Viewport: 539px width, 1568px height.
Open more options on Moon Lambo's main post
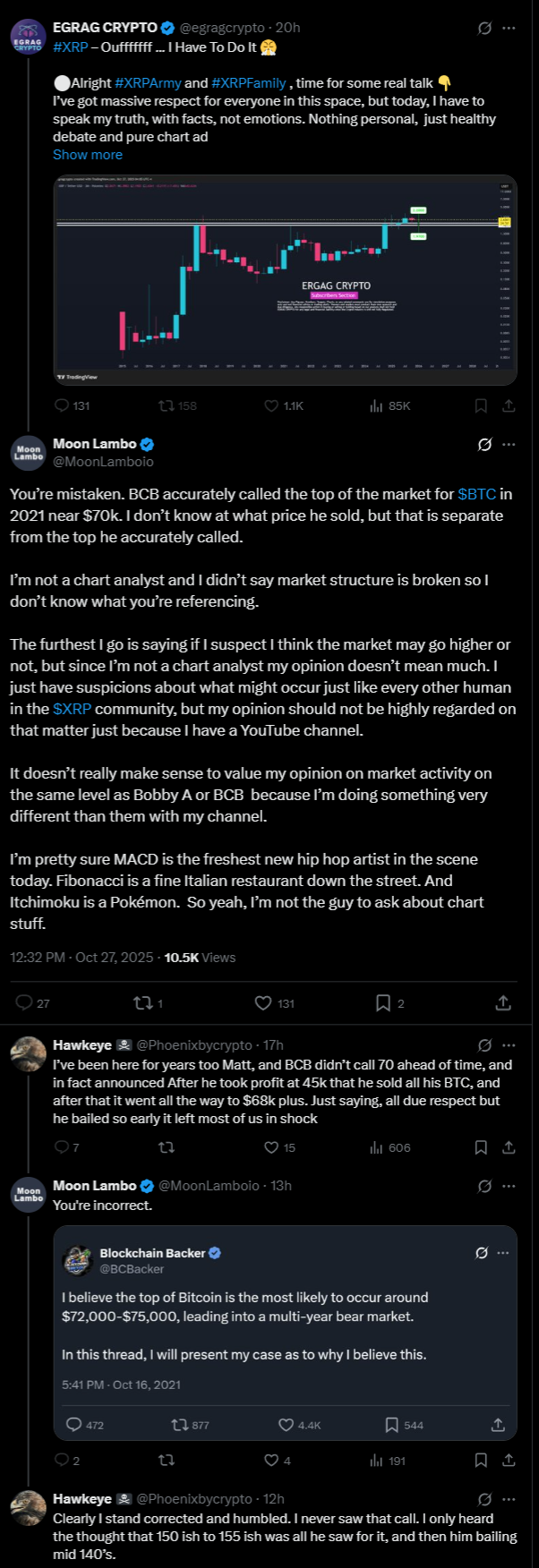point(509,444)
